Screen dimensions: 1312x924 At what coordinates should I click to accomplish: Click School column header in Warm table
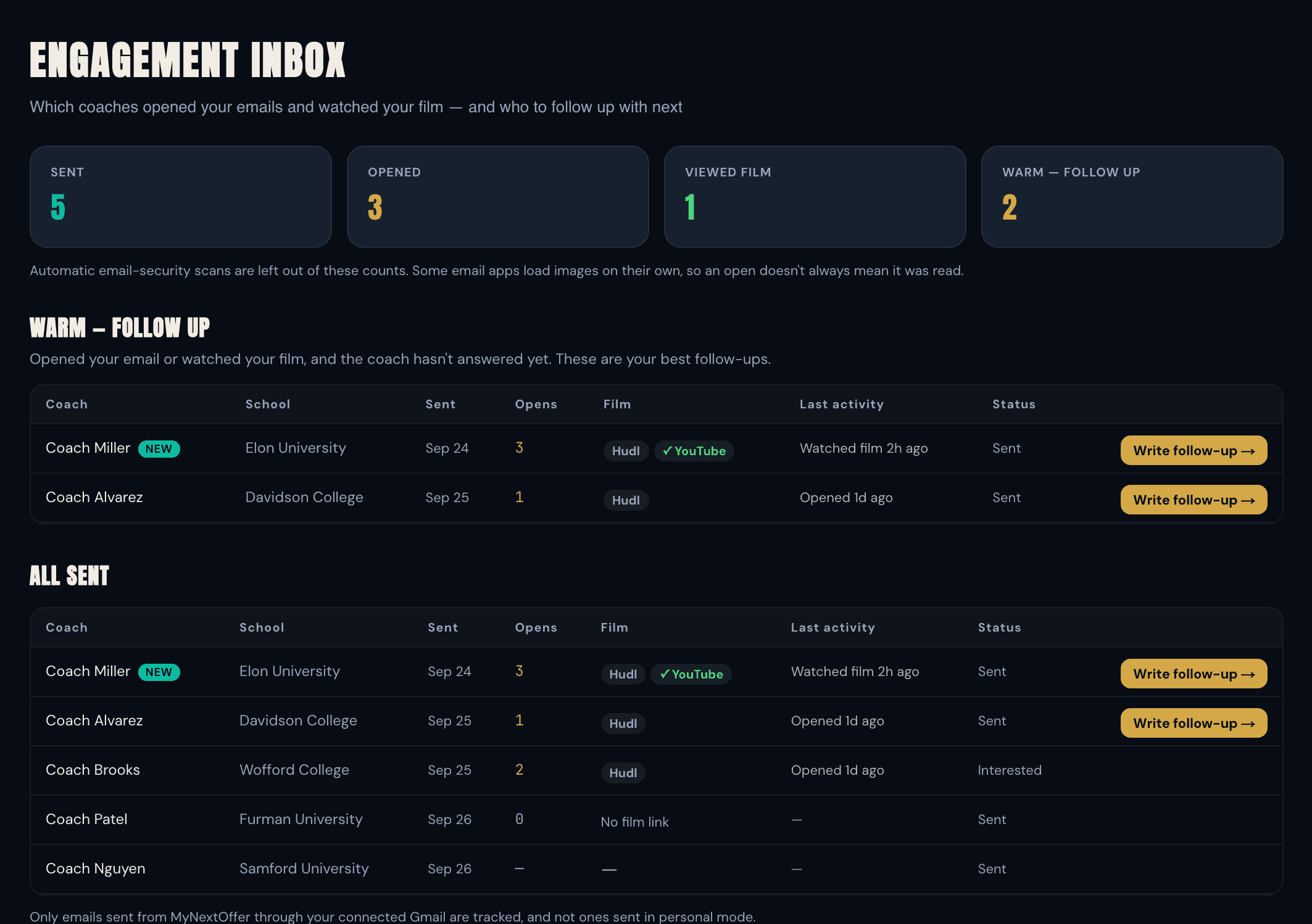tap(268, 404)
